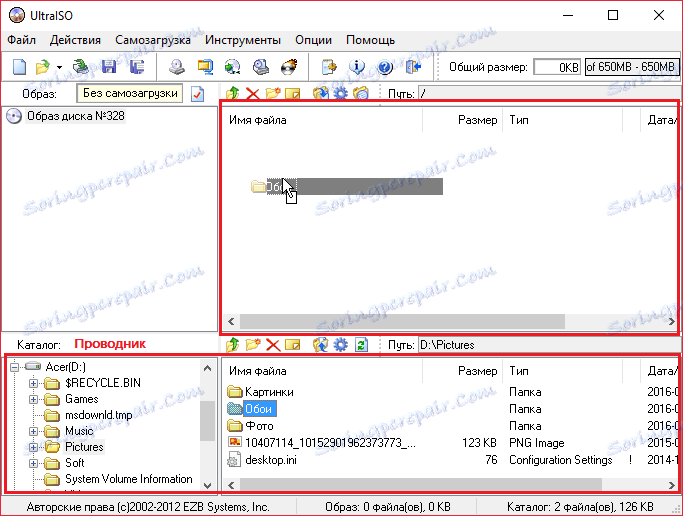Click the Up folder icon in image pane

point(233,93)
